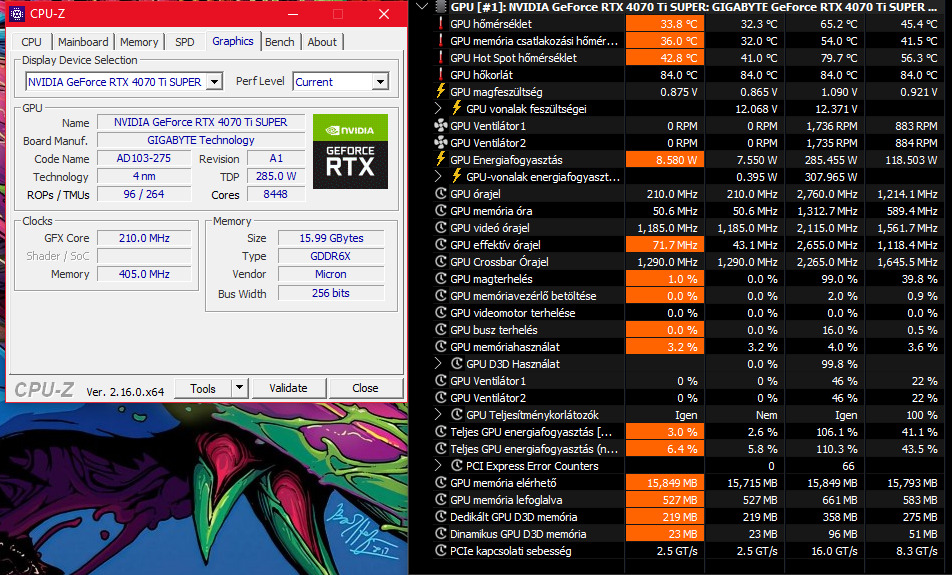Click the GPU chip icon in the GPU [#1] header
952x575 pixels.
coord(441,7)
